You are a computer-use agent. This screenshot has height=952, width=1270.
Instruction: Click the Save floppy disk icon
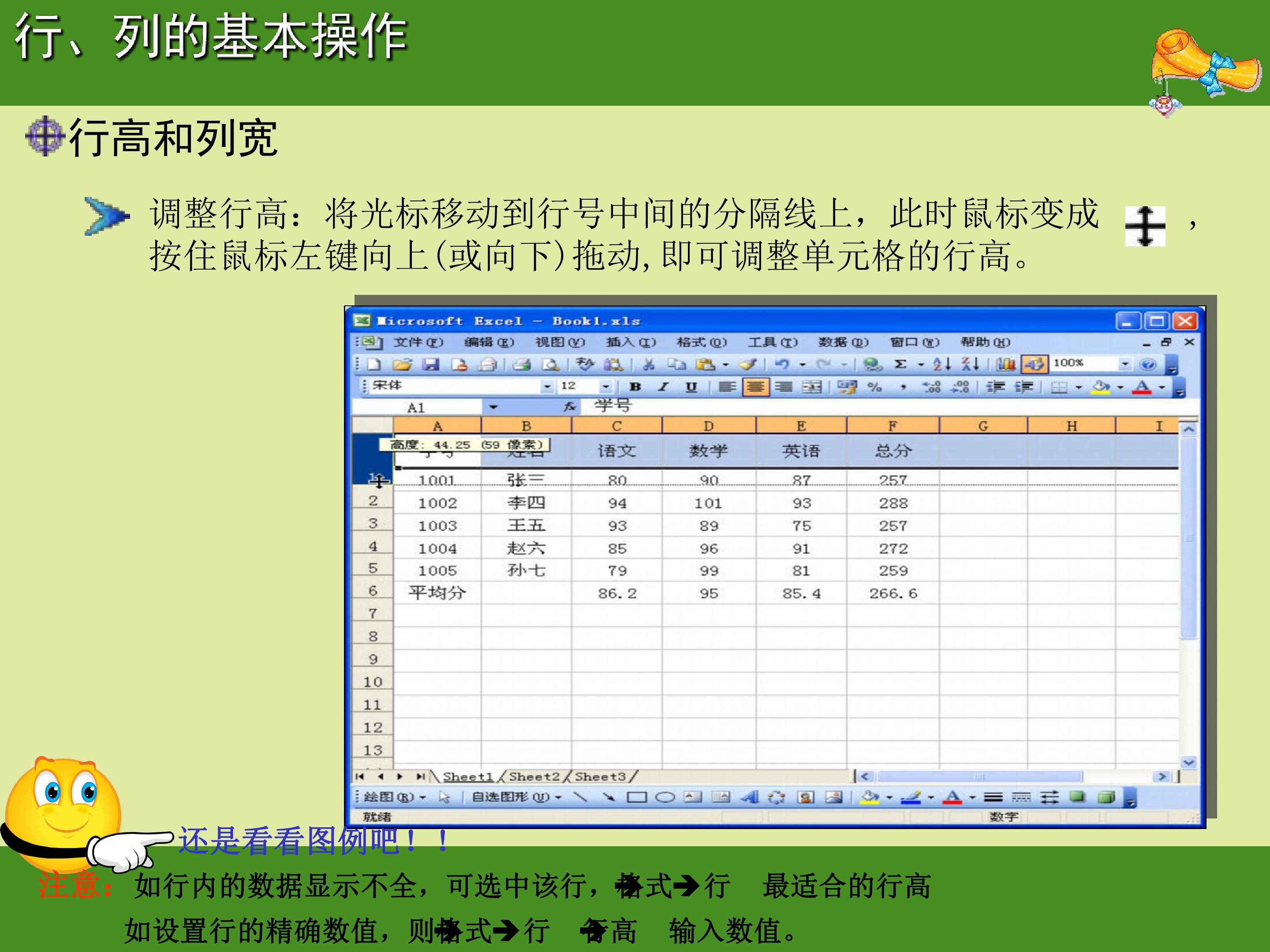[430, 364]
